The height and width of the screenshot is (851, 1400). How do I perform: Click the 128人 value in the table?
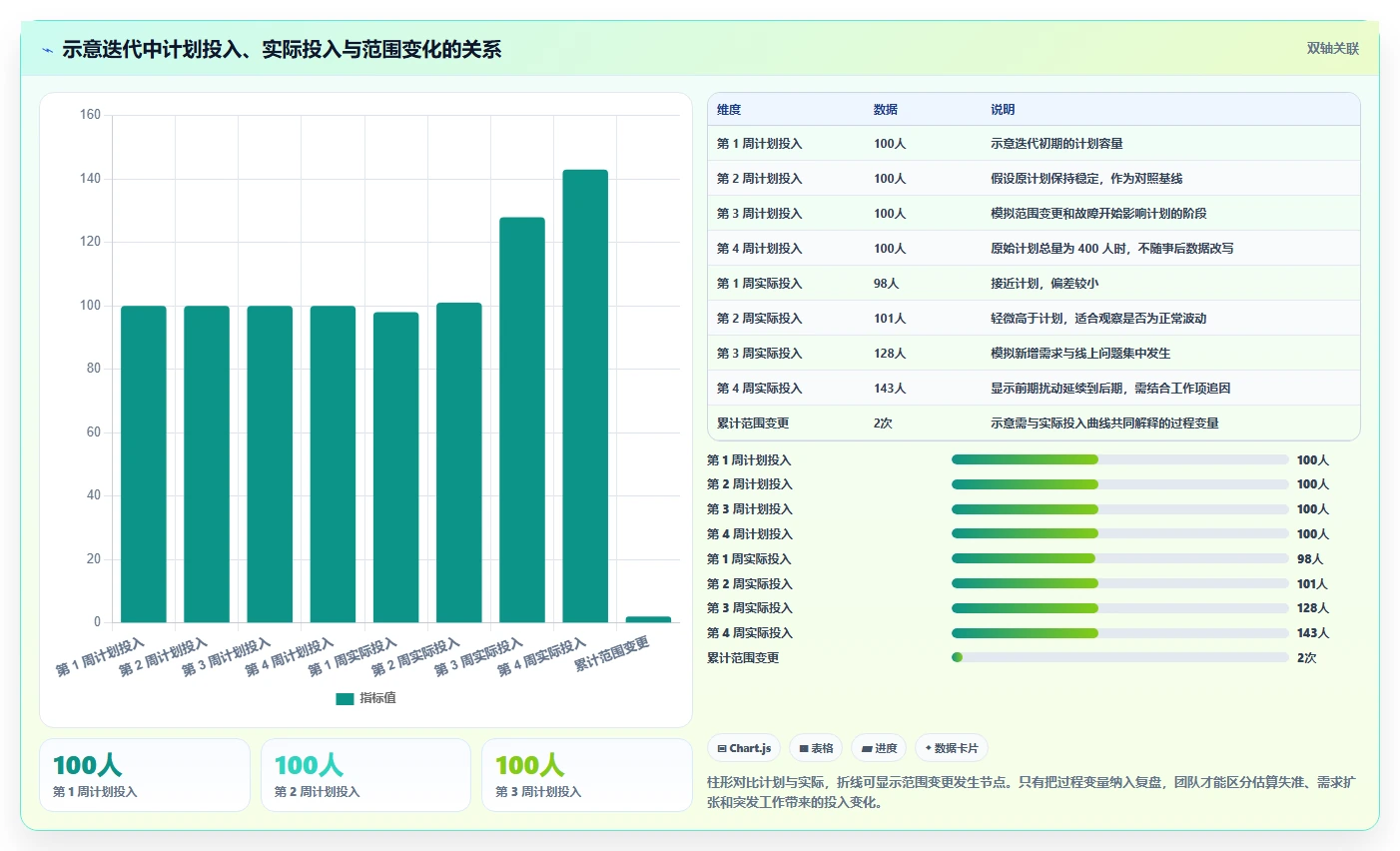pyautogui.click(x=890, y=354)
